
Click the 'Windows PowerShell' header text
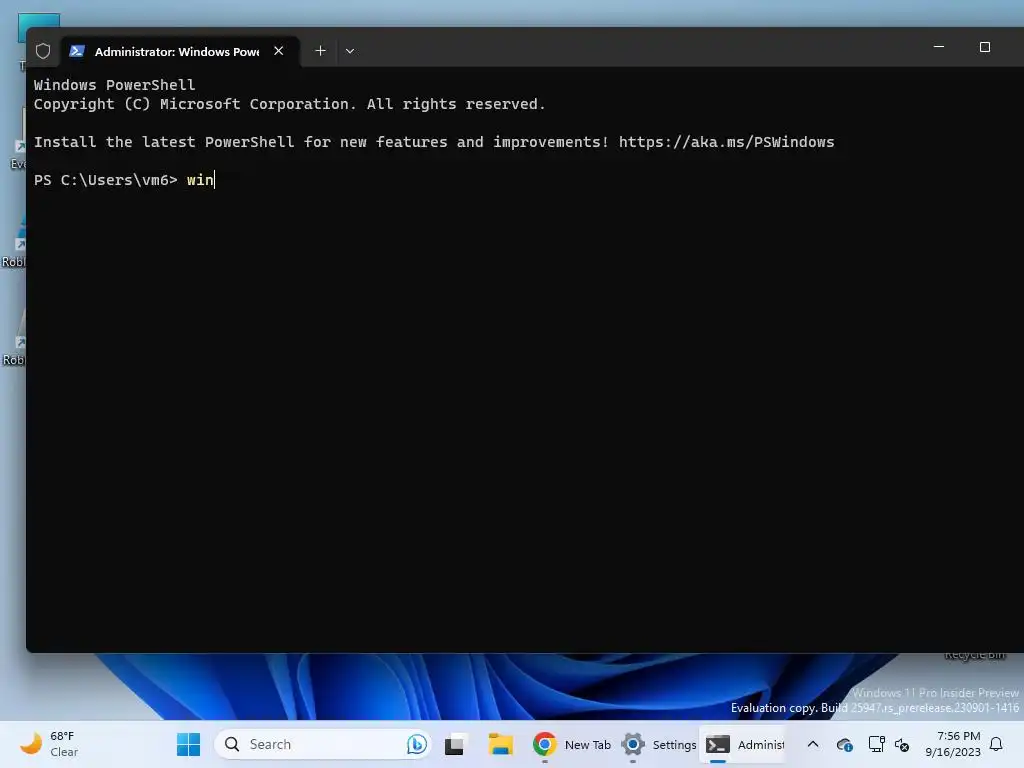click(x=114, y=85)
